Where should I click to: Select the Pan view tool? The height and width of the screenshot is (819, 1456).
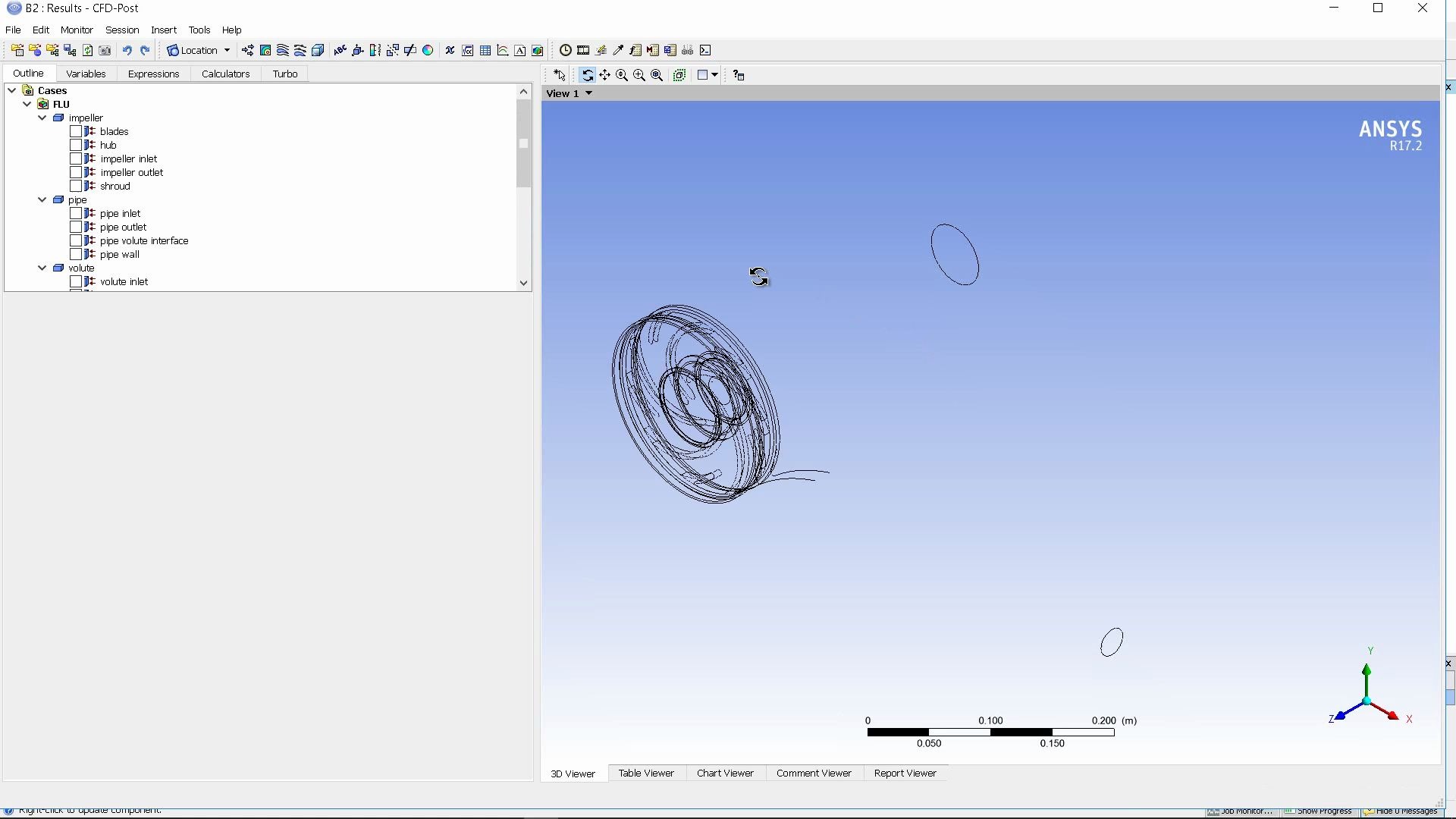tap(604, 75)
